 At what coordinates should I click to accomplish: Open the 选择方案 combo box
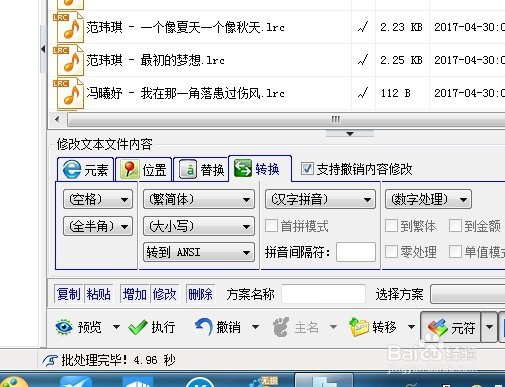tap(468, 294)
